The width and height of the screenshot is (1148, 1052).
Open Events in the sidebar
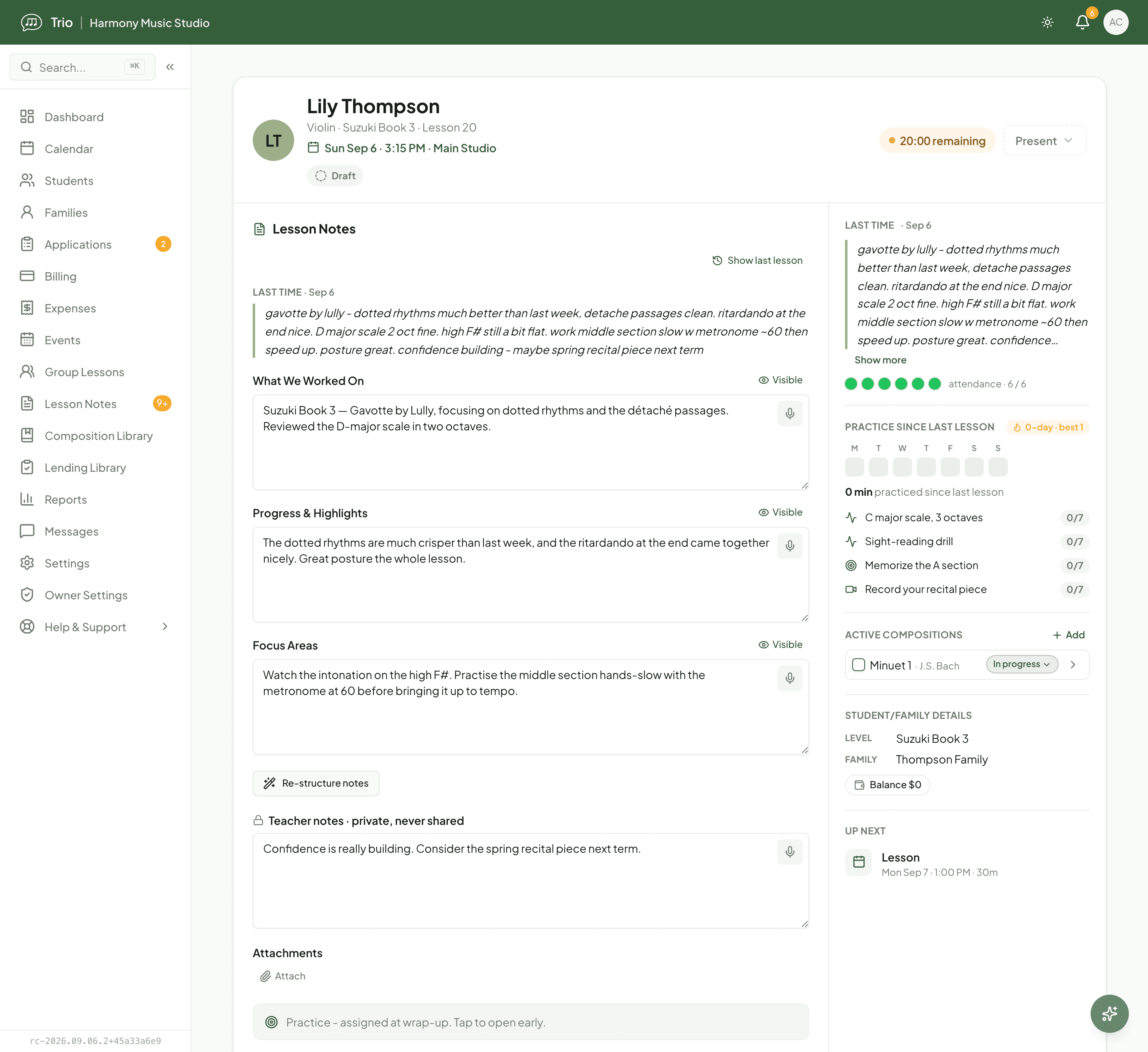point(95,340)
